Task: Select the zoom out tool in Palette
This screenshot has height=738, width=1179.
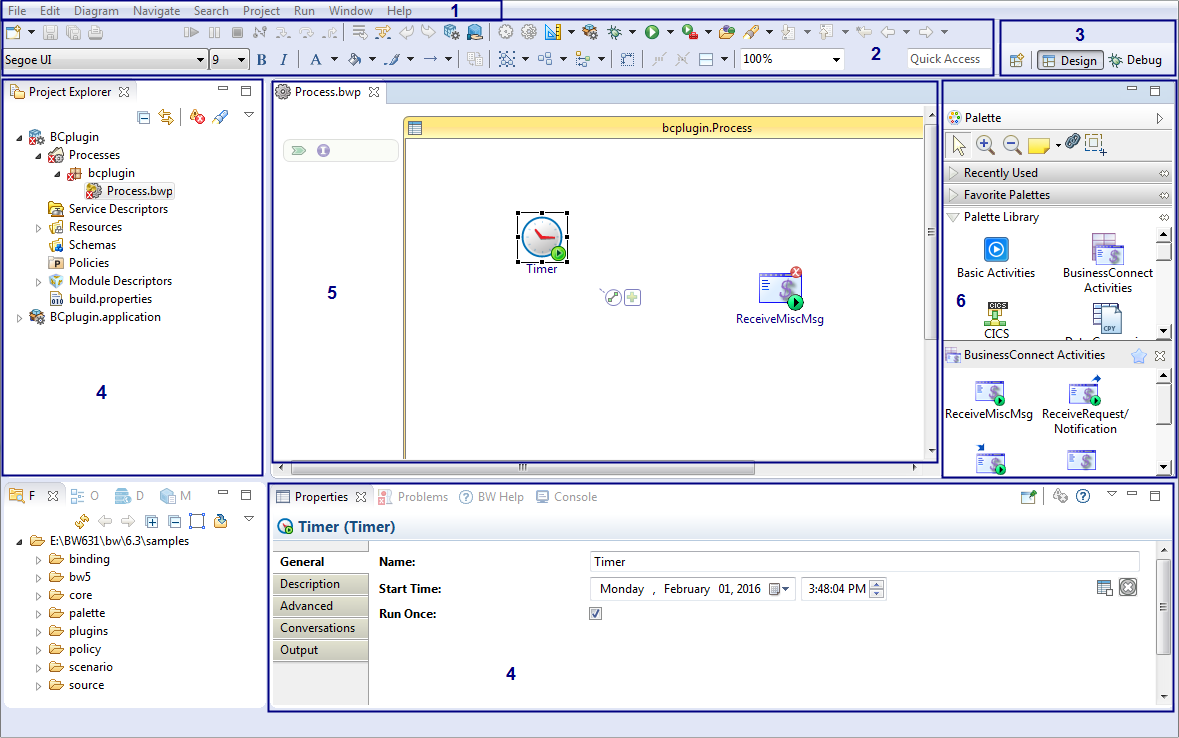Action: (1011, 145)
